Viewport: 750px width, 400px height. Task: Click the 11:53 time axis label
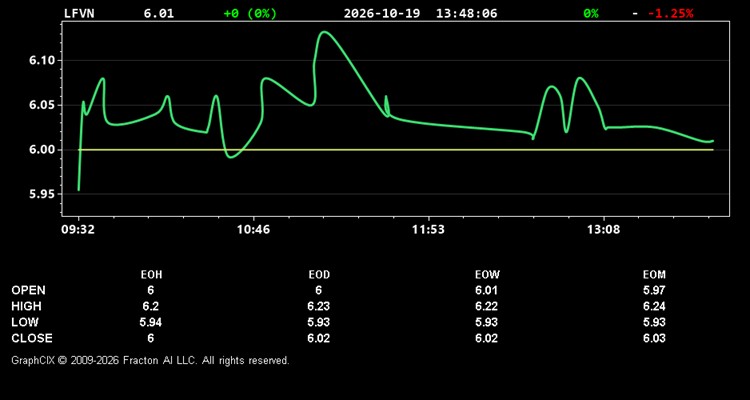point(428,230)
